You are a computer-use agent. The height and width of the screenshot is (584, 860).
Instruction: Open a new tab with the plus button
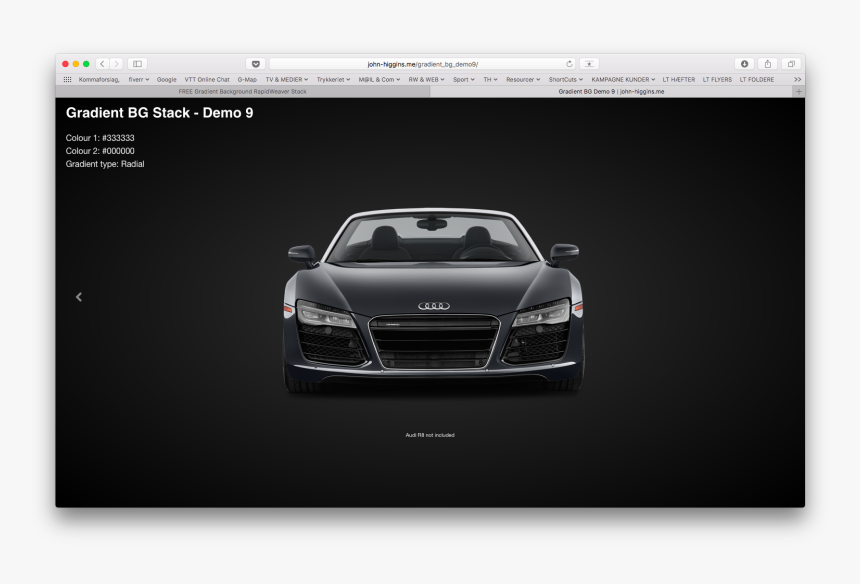click(798, 92)
